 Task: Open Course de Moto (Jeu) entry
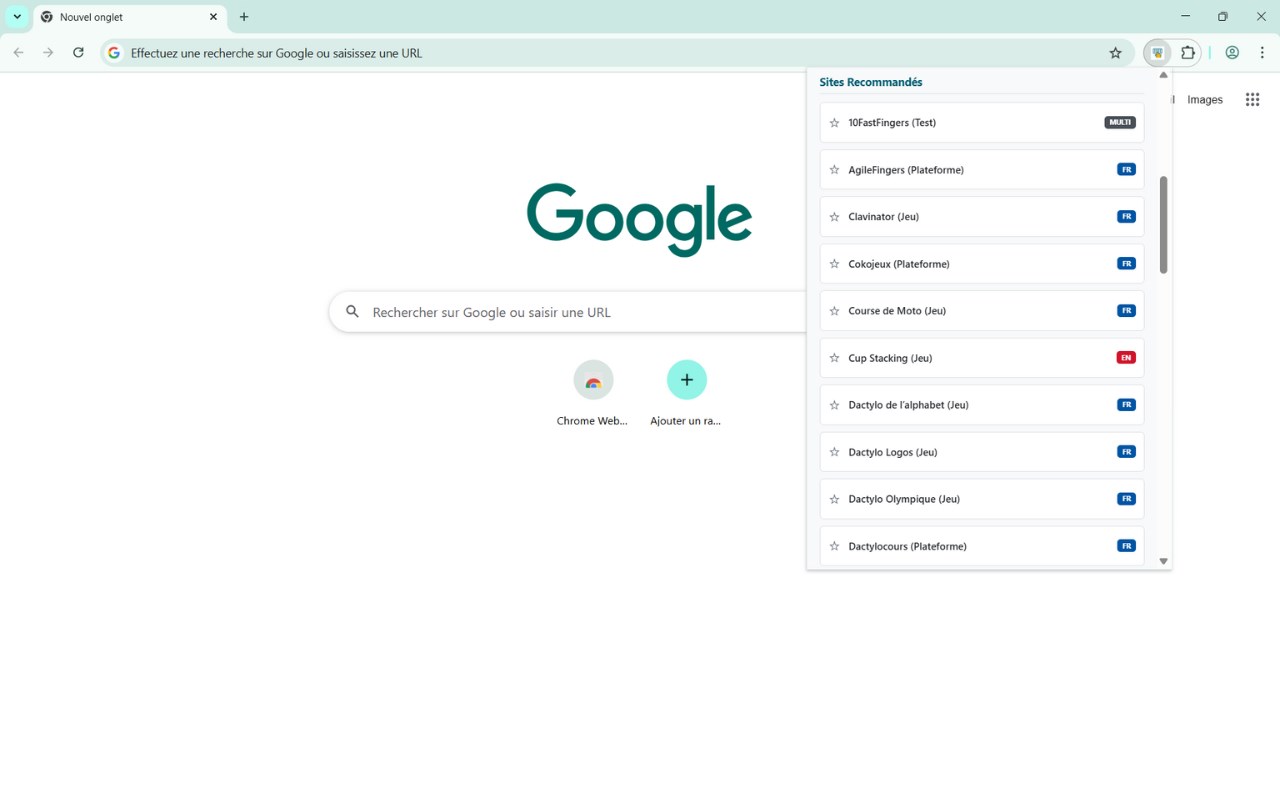981,311
